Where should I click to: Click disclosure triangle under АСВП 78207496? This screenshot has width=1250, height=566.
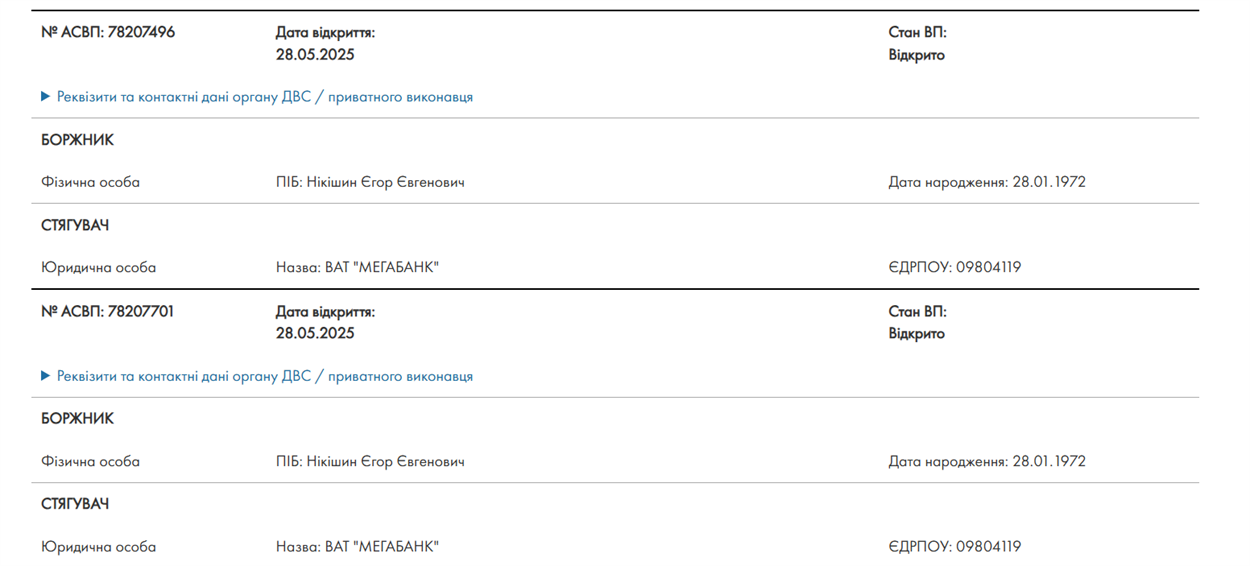point(46,97)
